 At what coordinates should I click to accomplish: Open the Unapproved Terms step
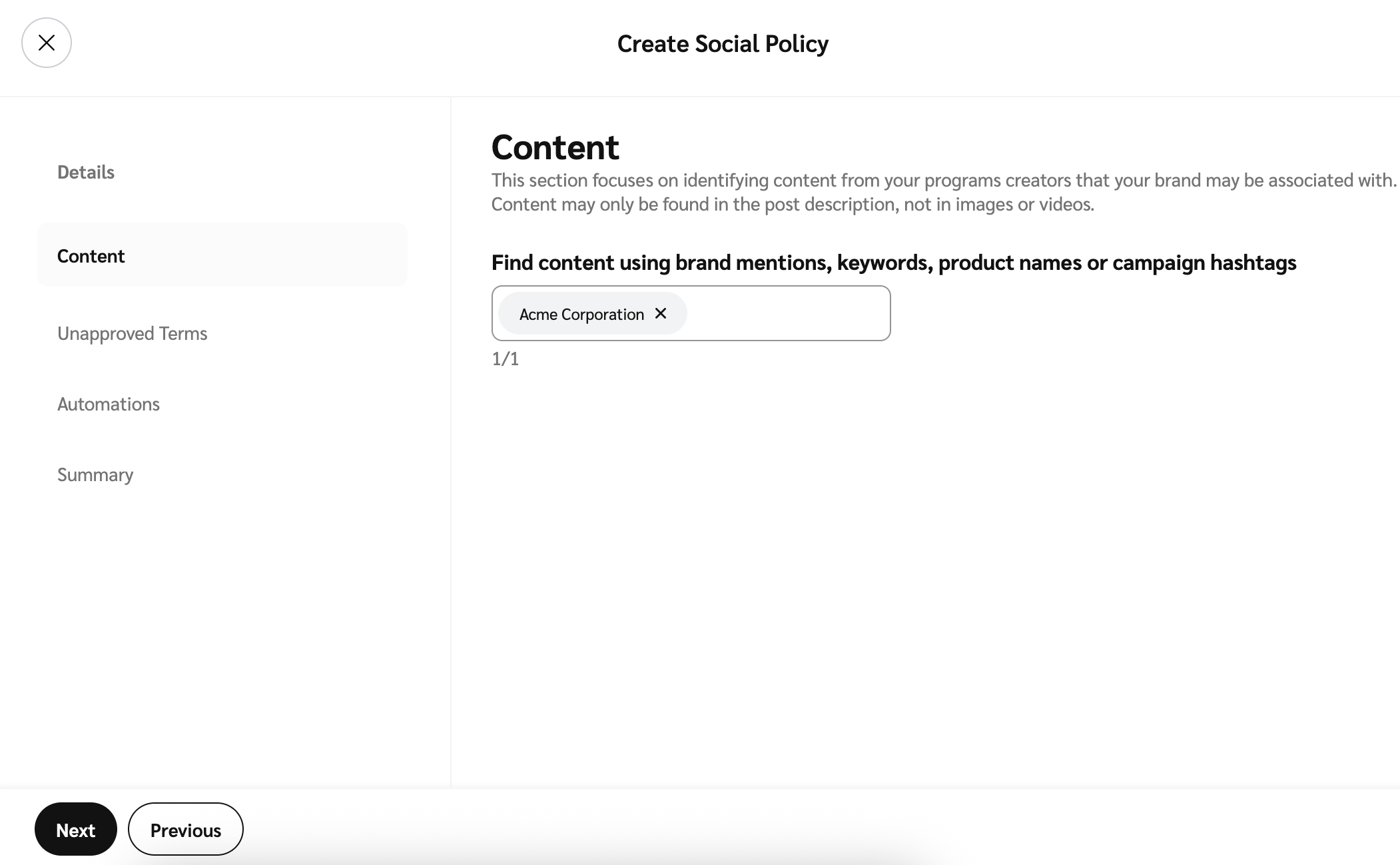pyautogui.click(x=132, y=333)
